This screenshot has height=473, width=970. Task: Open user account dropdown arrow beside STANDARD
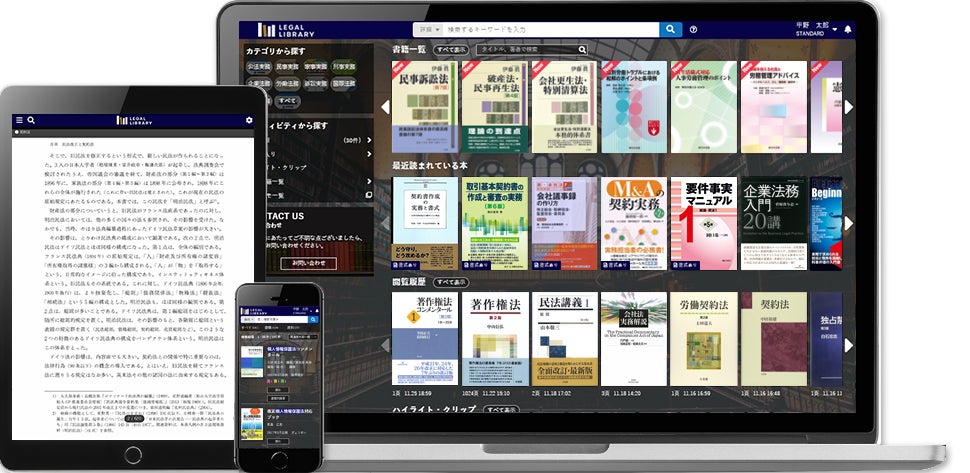click(x=835, y=29)
